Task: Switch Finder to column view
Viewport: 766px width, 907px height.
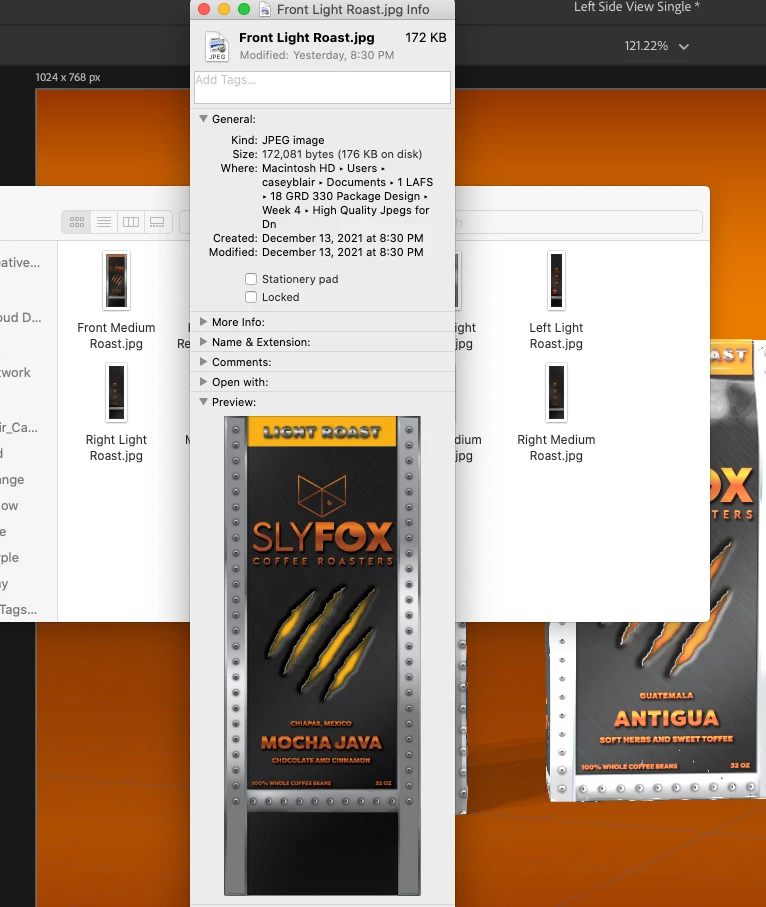Action: [131, 222]
